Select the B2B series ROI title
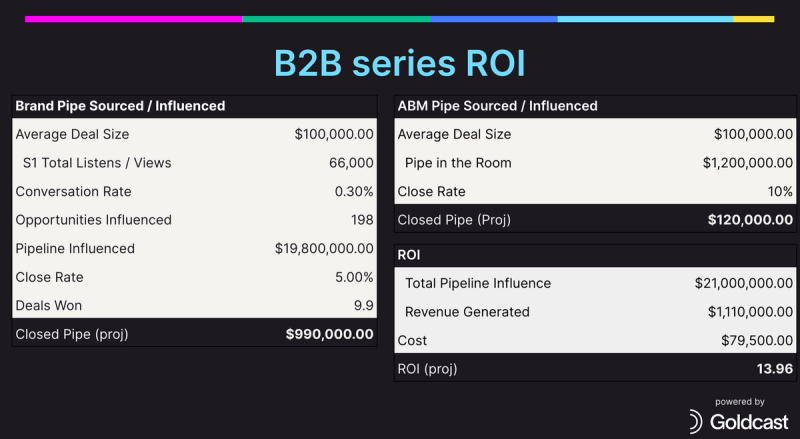 [399, 63]
